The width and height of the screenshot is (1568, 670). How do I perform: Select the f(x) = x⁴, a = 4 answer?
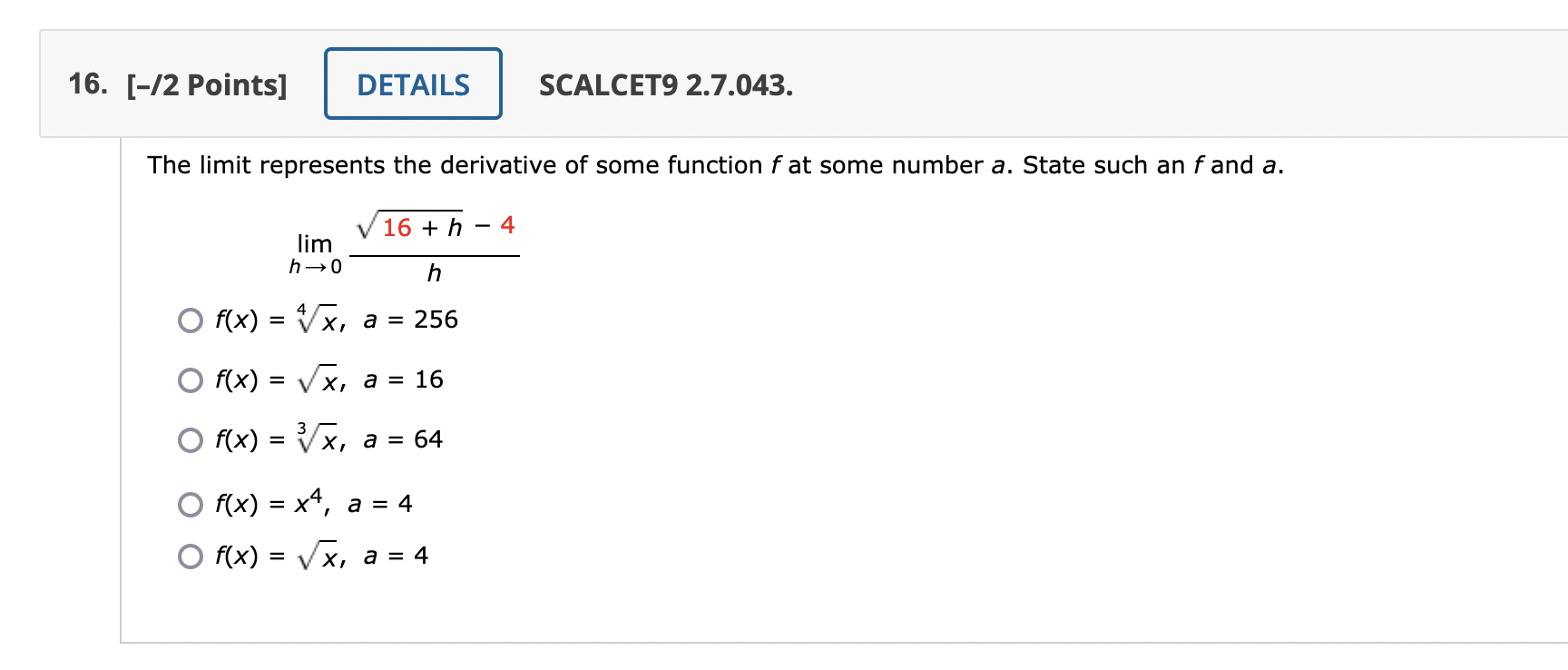point(191,505)
